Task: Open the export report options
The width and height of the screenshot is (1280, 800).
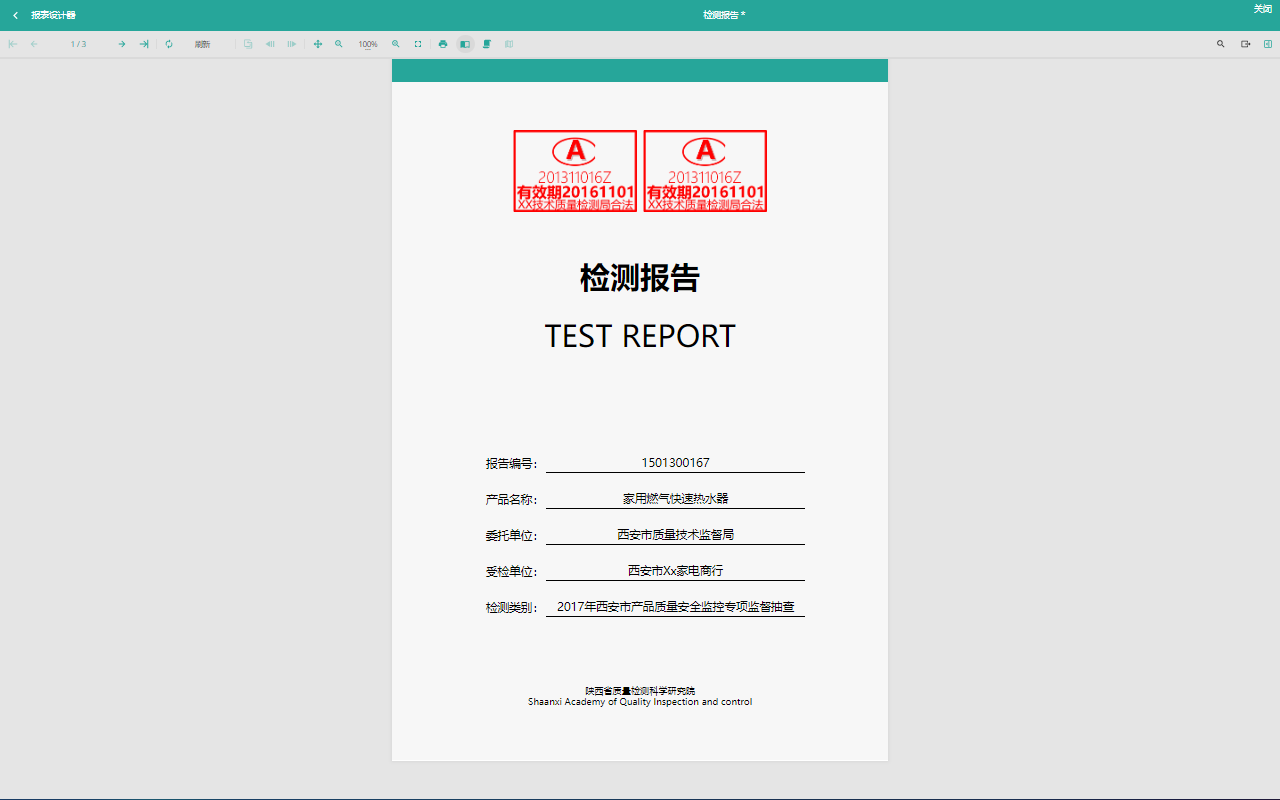Action: click(x=1246, y=44)
